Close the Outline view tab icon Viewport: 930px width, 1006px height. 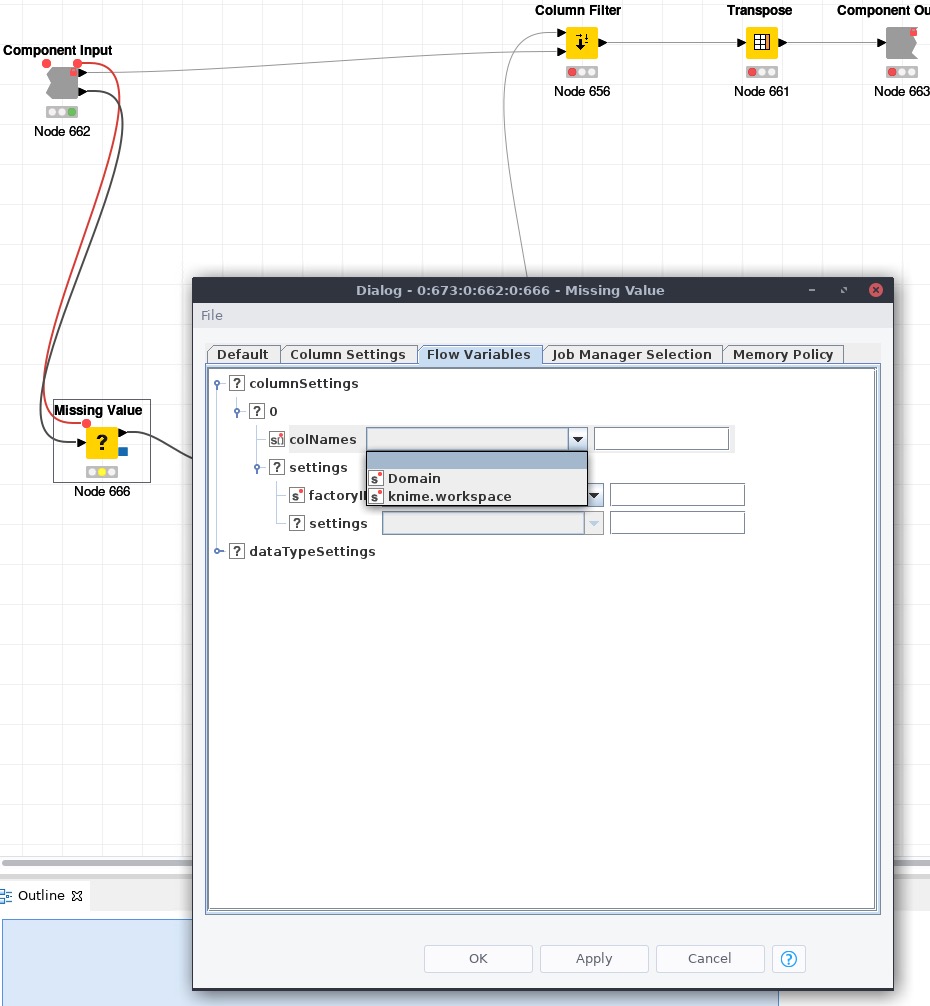[x=77, y=896]
